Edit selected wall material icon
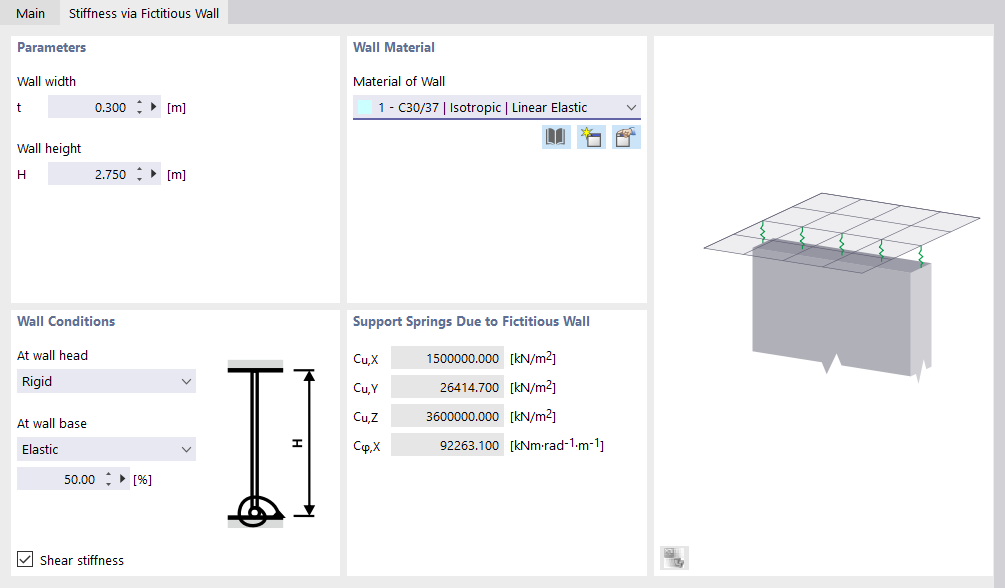Image resolution: width=1005 pixels, height=588 pixels. click(x=626, y=137)
